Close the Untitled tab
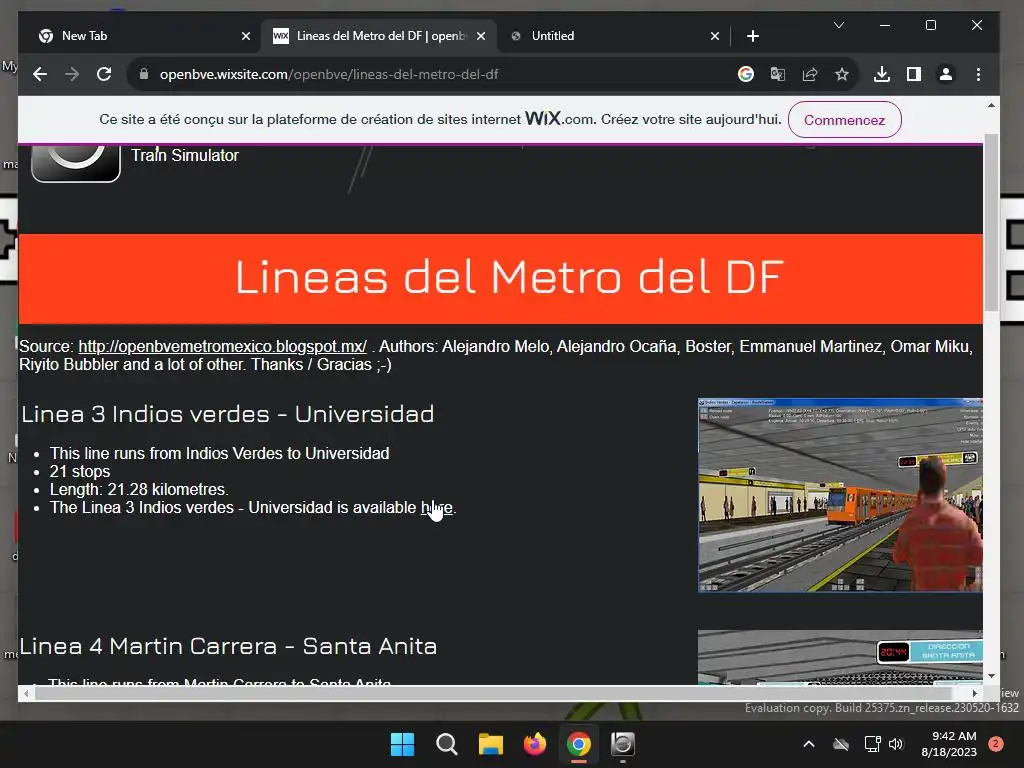The width and height of the screenshot is (1024, 768). click(714, 36)
